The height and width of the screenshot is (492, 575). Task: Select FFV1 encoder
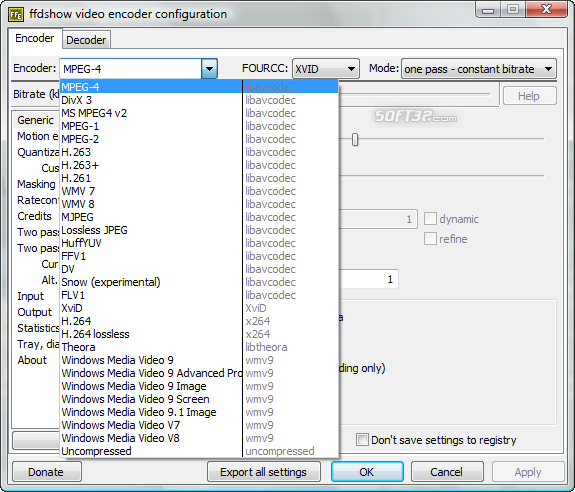pyautogui.click(x=198, y=256)
